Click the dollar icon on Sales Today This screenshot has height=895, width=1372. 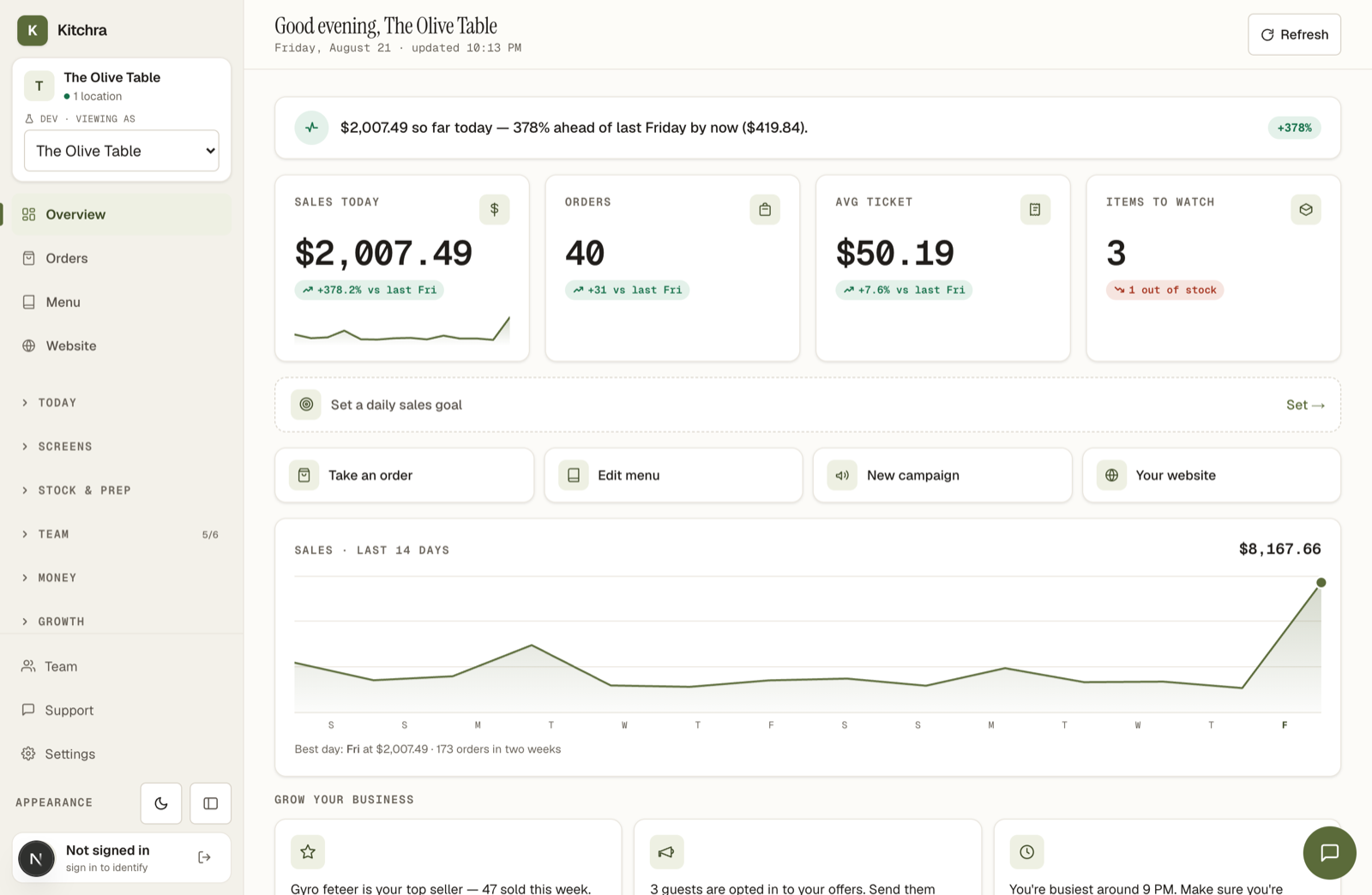click(494, 209)
